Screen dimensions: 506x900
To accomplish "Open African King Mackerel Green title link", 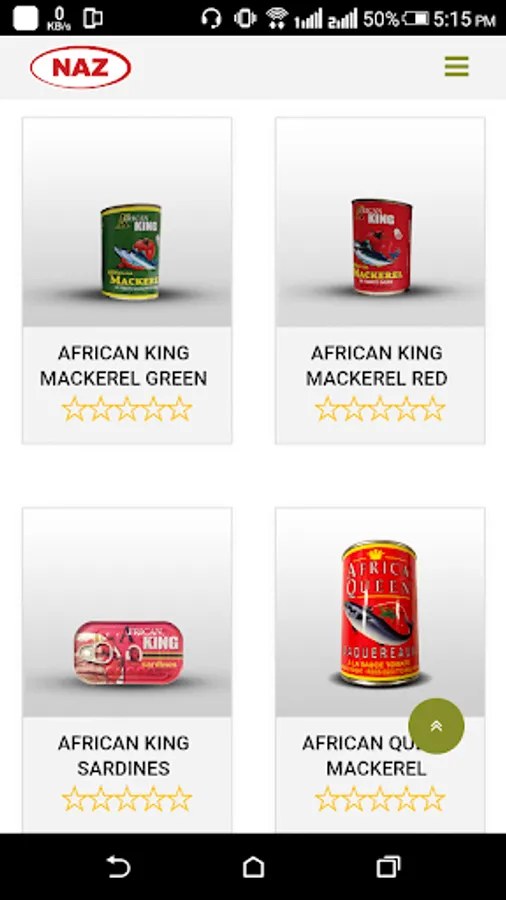I will click(x=123, y=365).
